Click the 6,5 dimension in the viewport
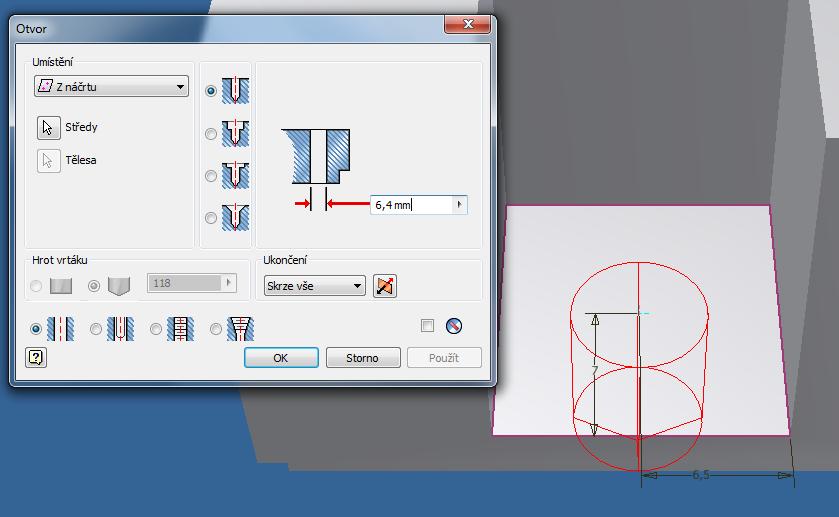Screen dimensions: 839x517 click(701, 474)
